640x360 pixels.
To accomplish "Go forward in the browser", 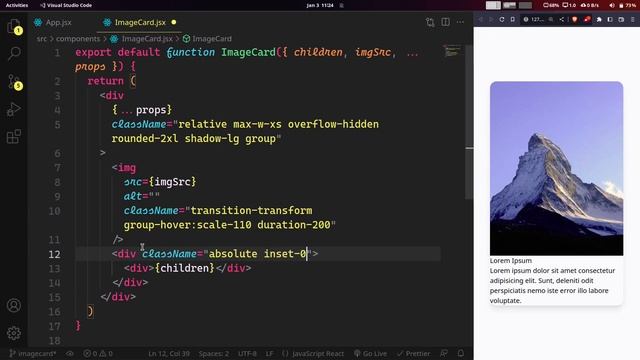I will tap(491, 19).
